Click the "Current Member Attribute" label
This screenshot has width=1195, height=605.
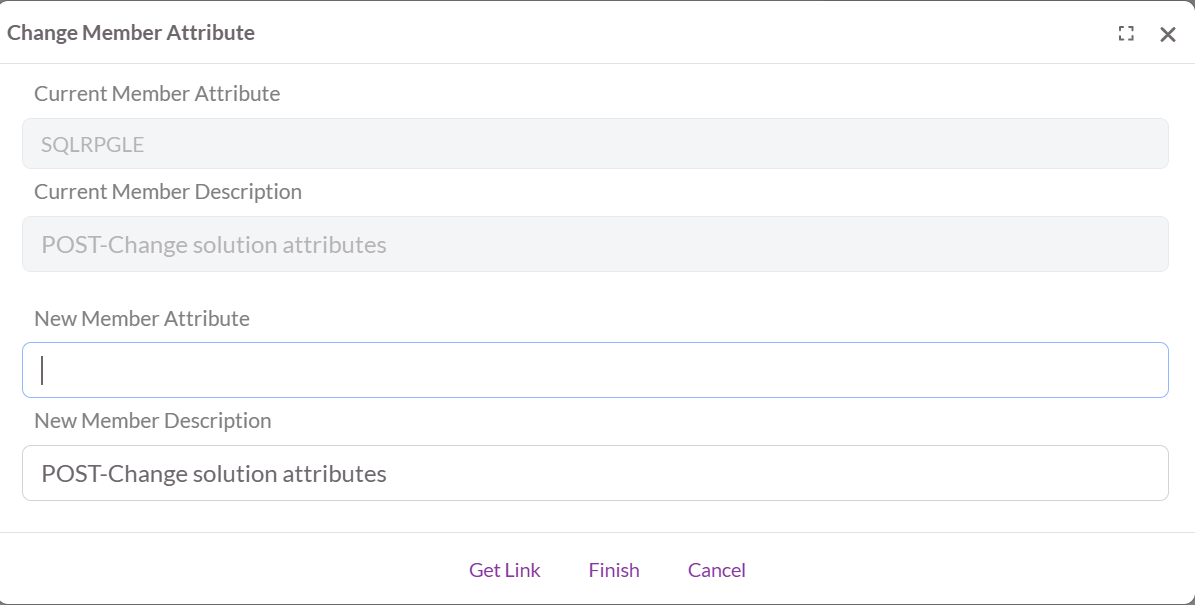click(157, 94)
